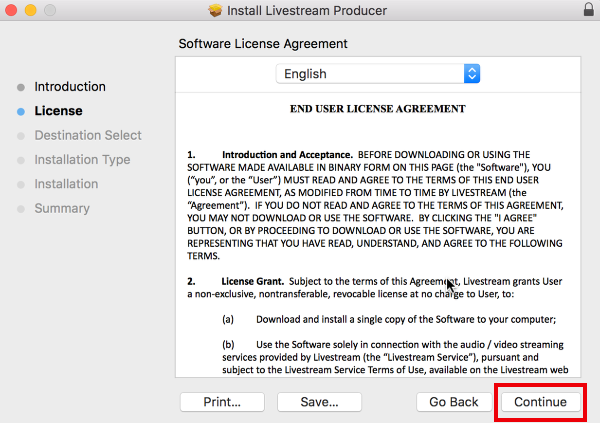
Task: Select the License step in sidebar
Action: [x=58, y=111]
